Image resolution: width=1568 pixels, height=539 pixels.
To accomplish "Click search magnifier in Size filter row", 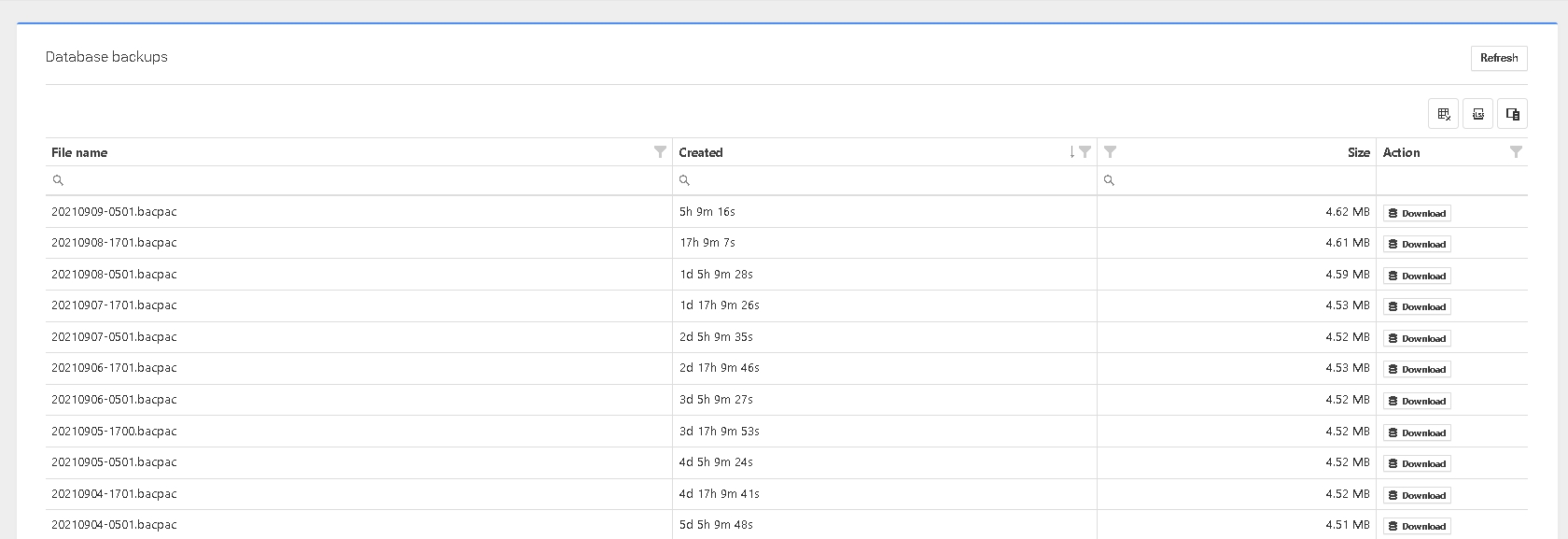I will (x=1109, y=180).
